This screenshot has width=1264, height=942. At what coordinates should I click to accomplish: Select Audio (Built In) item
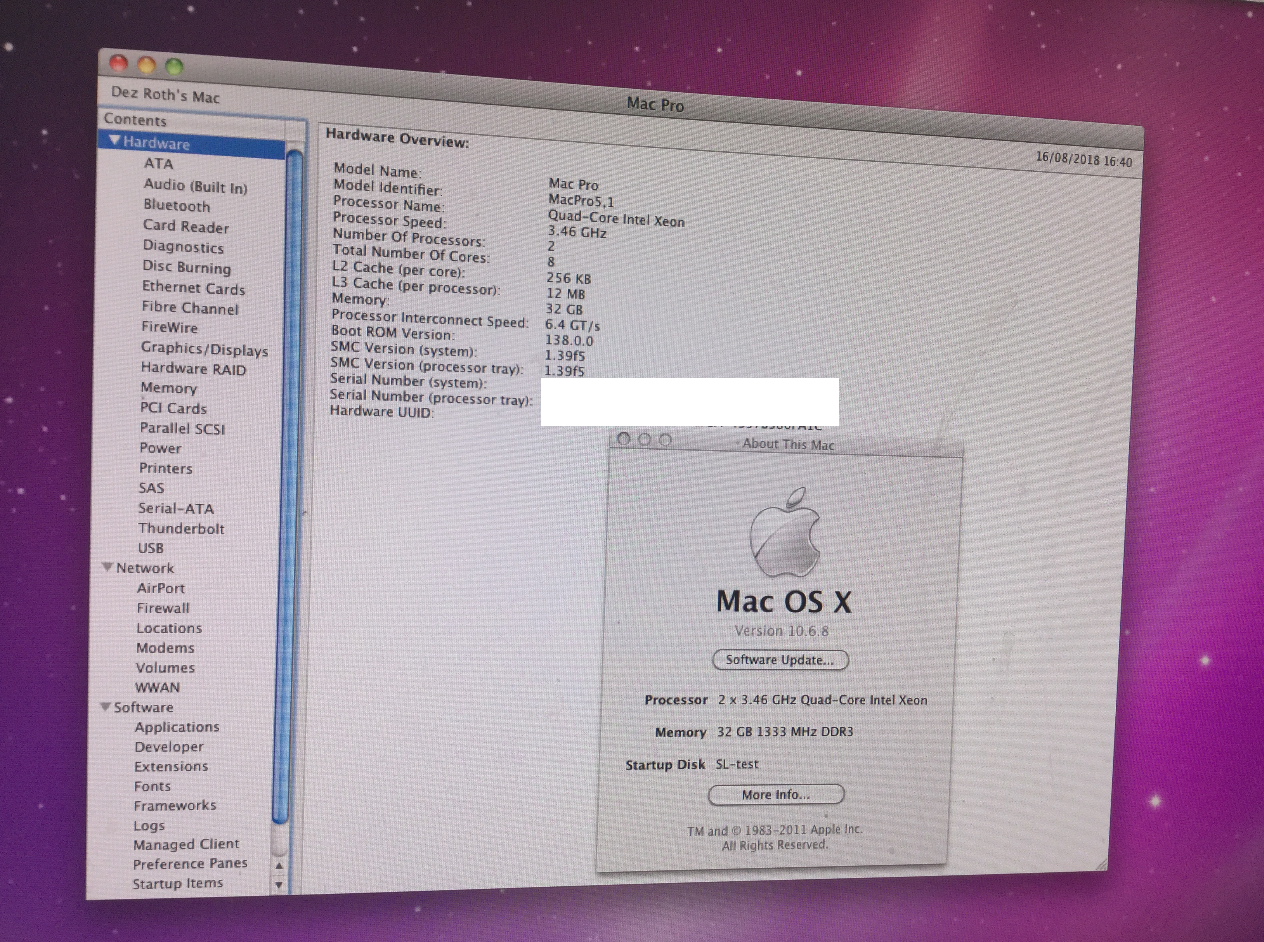coord(195,186)
